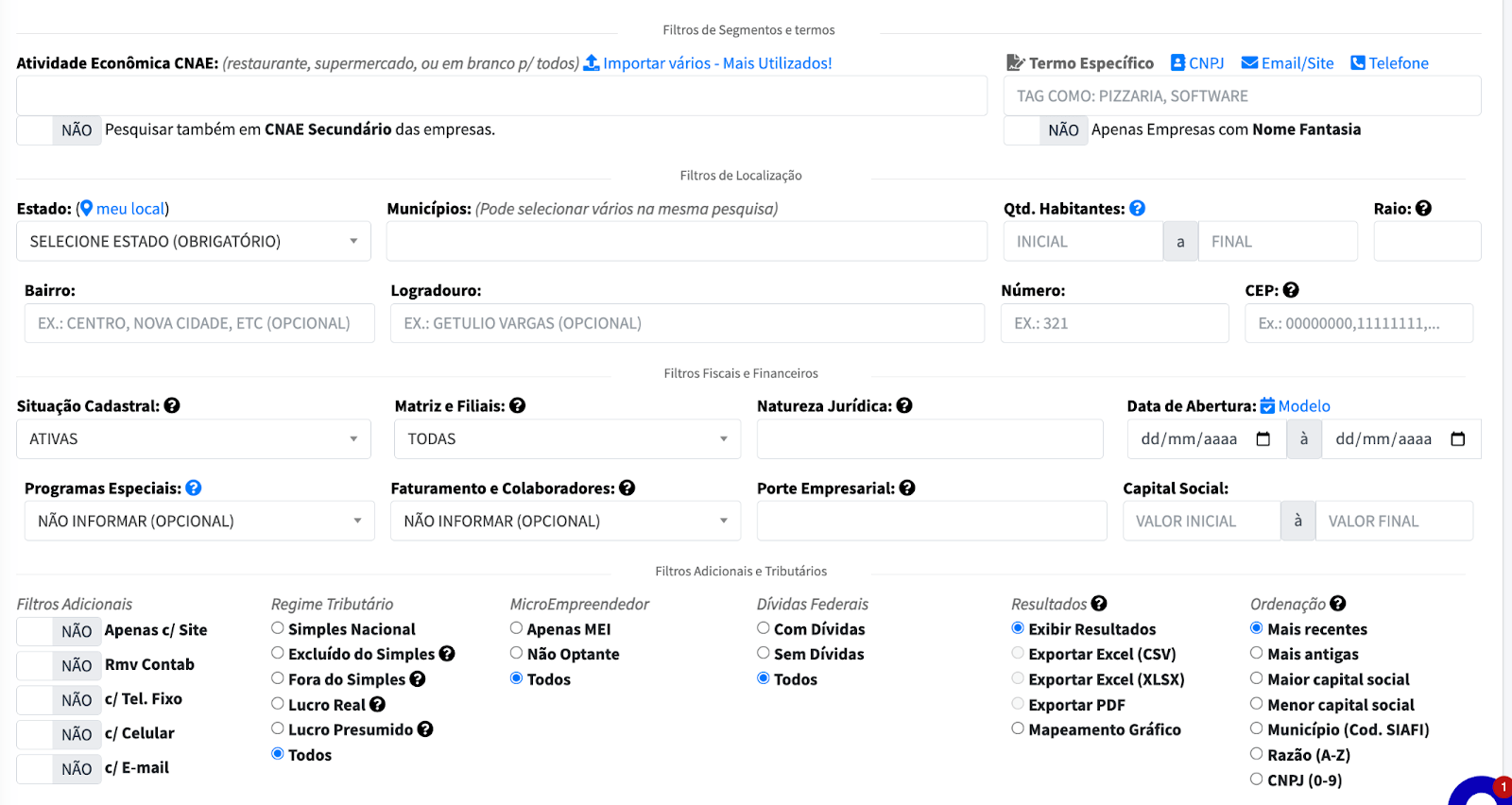The height and width of the screenshot is (805, 1512).
Task: Click help icon next to Qtd. Habitantes
Action: [x=1137, y=208]
